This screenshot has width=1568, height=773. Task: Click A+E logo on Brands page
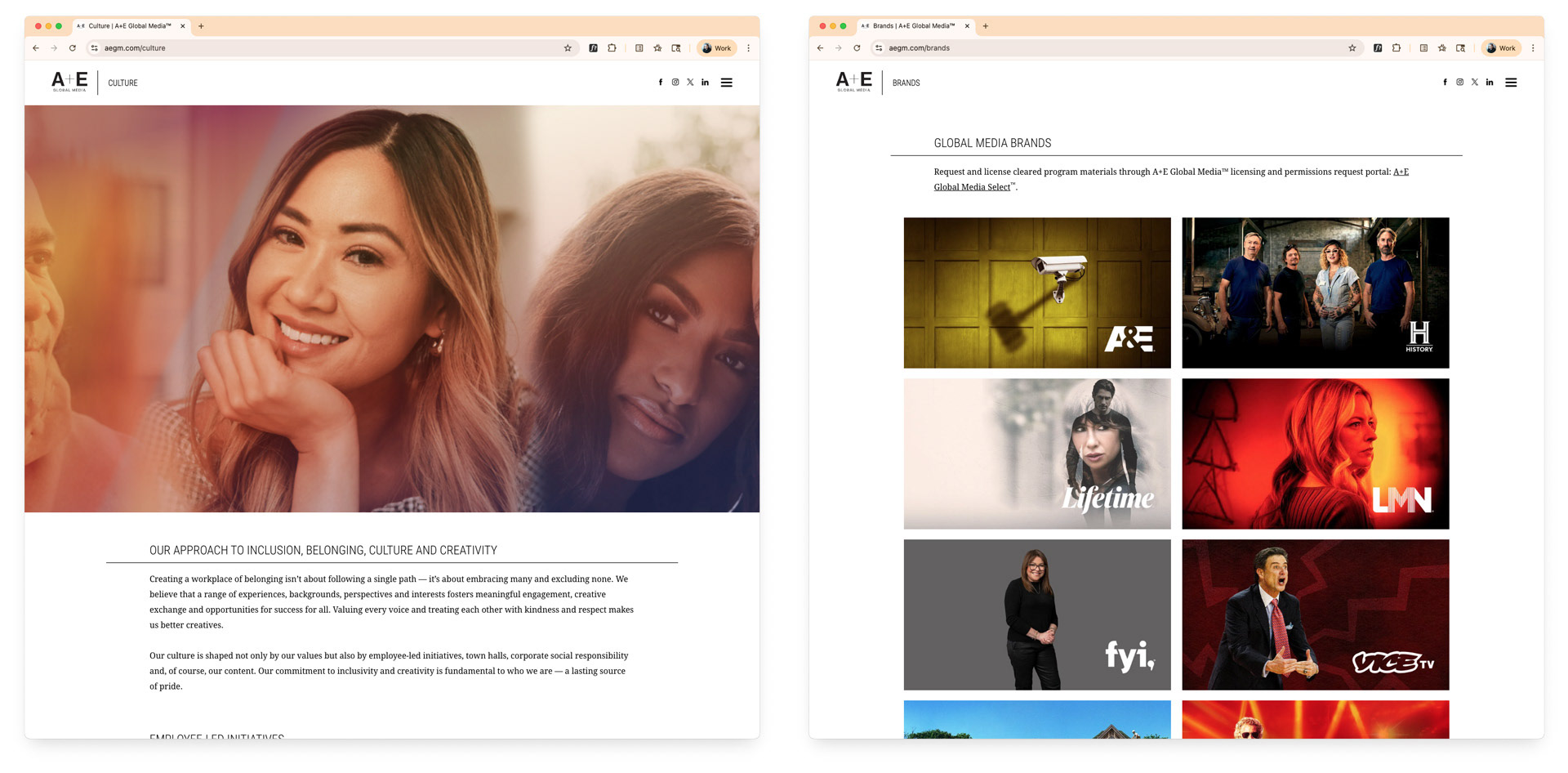854,82
